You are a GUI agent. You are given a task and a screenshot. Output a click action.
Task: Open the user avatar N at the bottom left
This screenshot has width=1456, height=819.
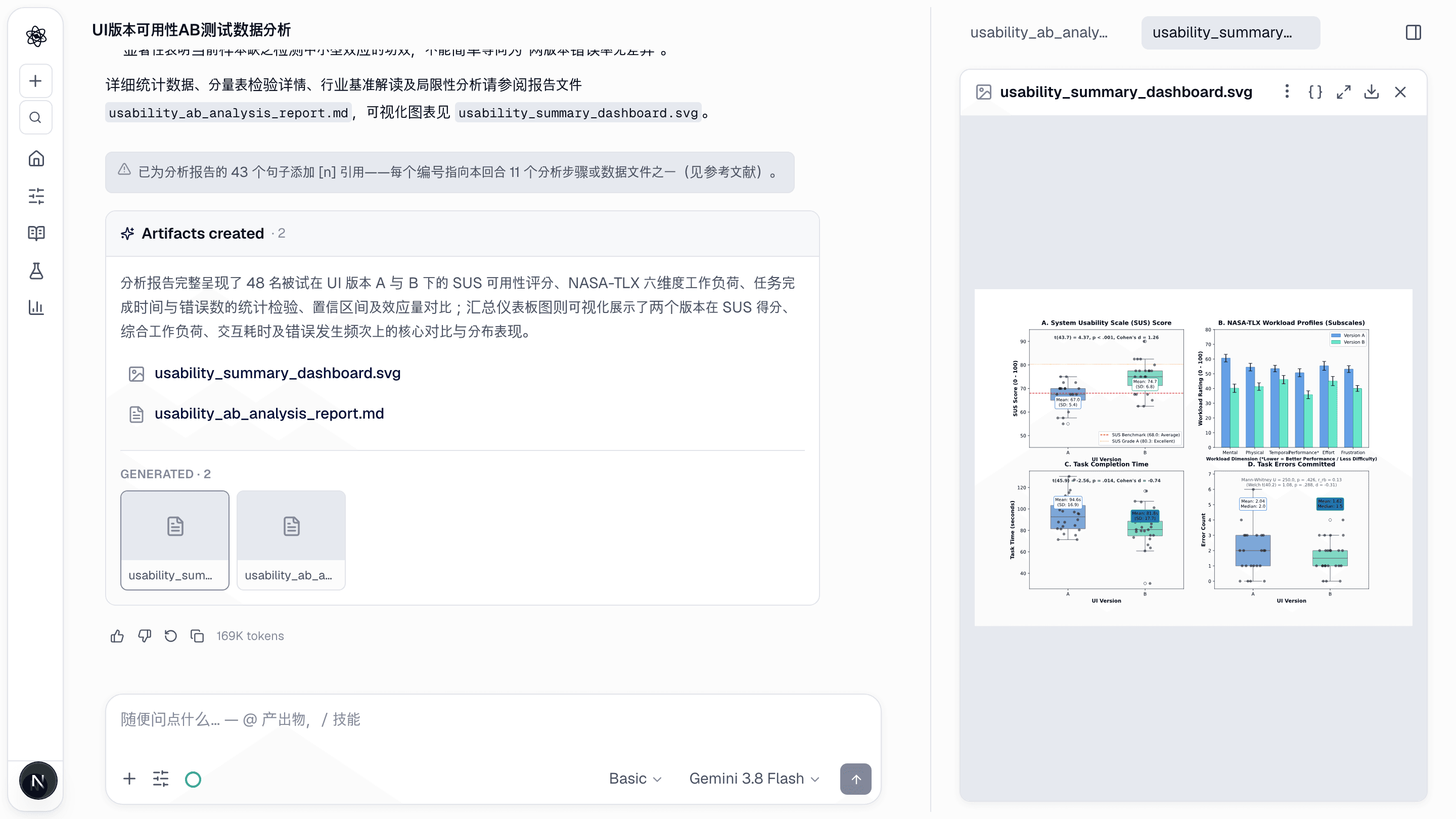click(38, 781)
